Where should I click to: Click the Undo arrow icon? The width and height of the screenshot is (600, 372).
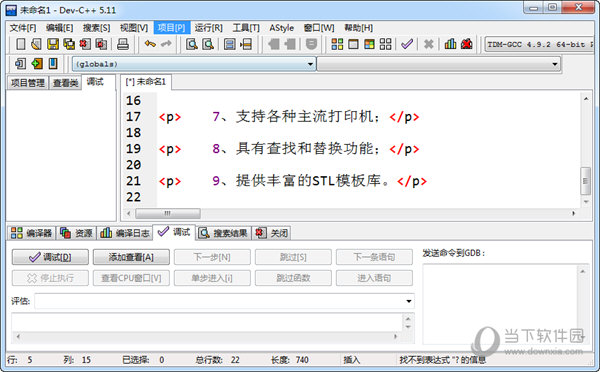pos(150,44)
